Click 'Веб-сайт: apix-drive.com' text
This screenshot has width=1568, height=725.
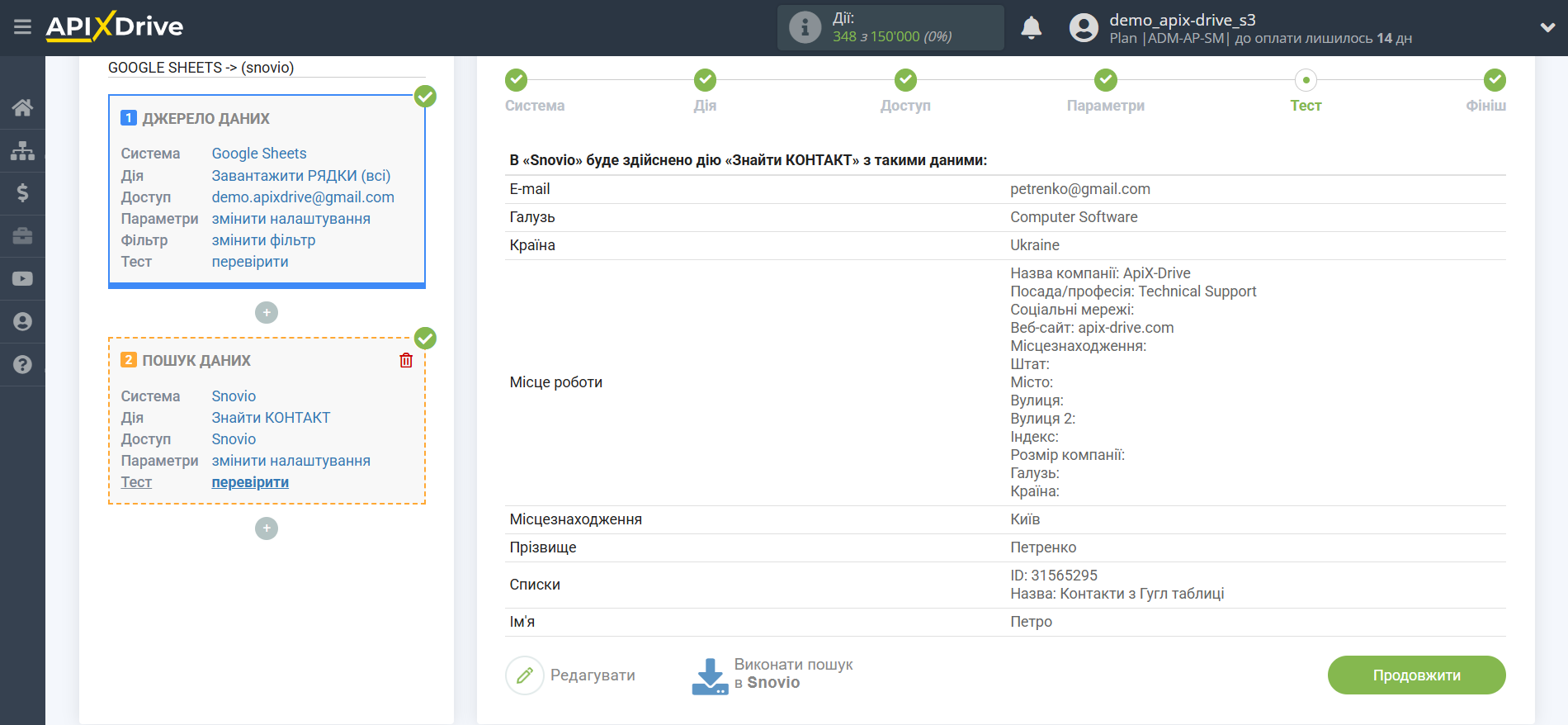coord(1092,328)
